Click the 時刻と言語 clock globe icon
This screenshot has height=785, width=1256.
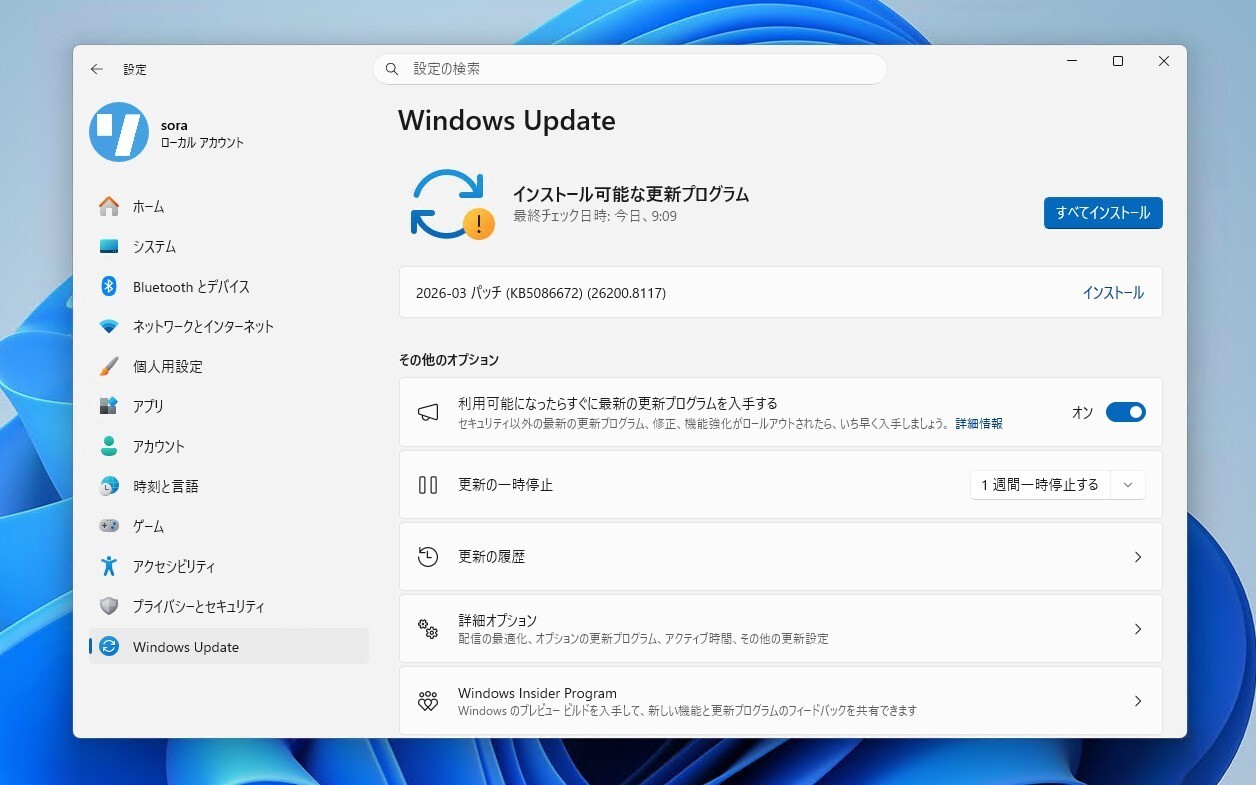pyautogui.click(x=109, y=486)
